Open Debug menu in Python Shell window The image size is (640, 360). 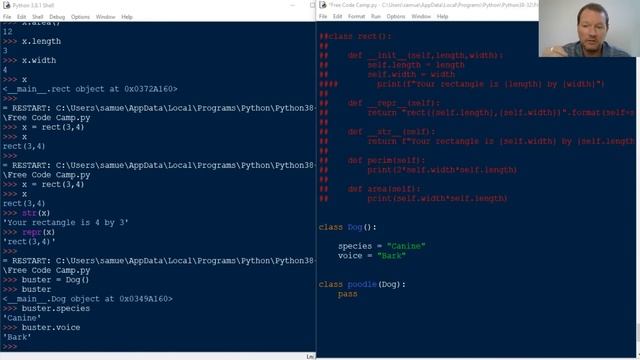click(x=57, y=17)
